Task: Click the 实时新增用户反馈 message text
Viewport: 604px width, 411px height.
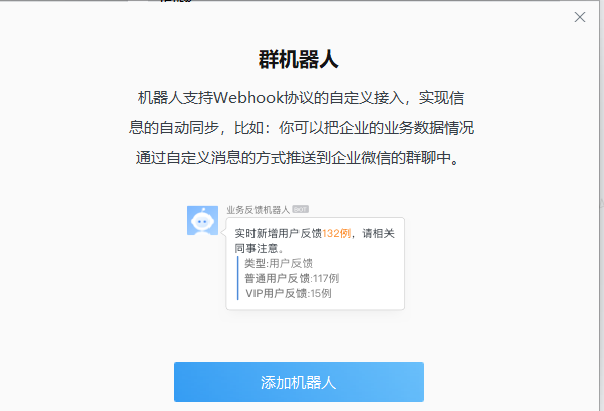Action: [278, 233]
